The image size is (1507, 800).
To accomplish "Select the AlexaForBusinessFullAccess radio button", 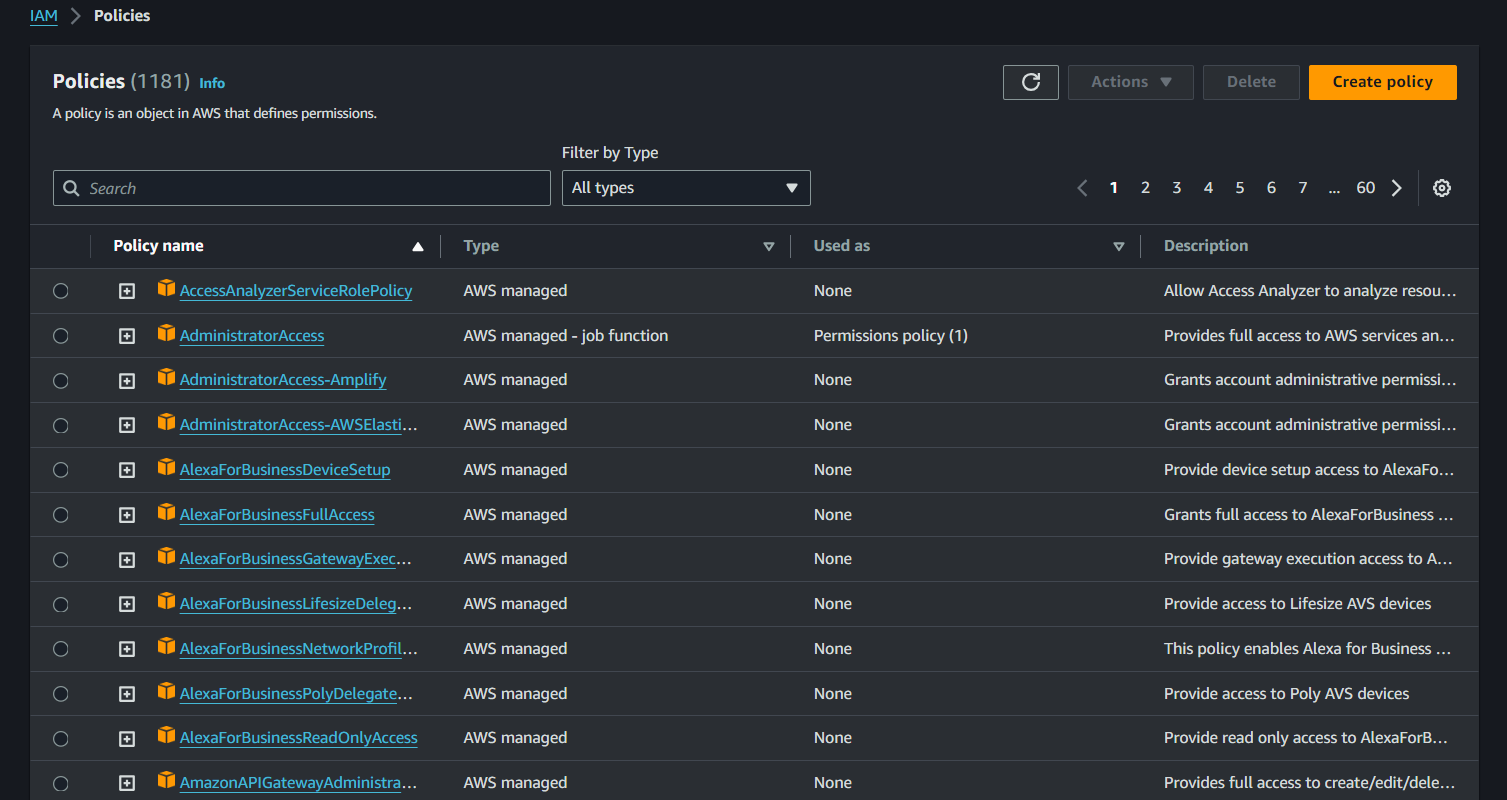I will point(61,515).
